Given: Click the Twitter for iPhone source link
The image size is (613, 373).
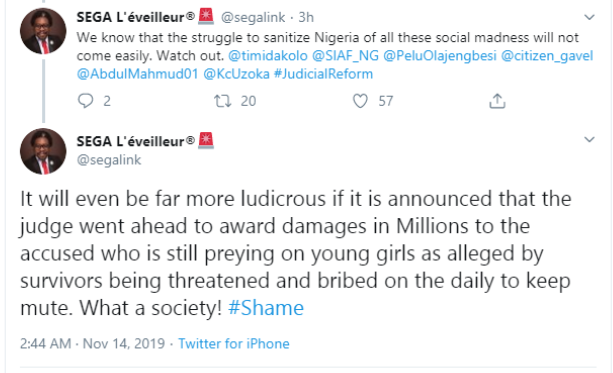Looking at the screenshot, I should click(x=234, y=344).
